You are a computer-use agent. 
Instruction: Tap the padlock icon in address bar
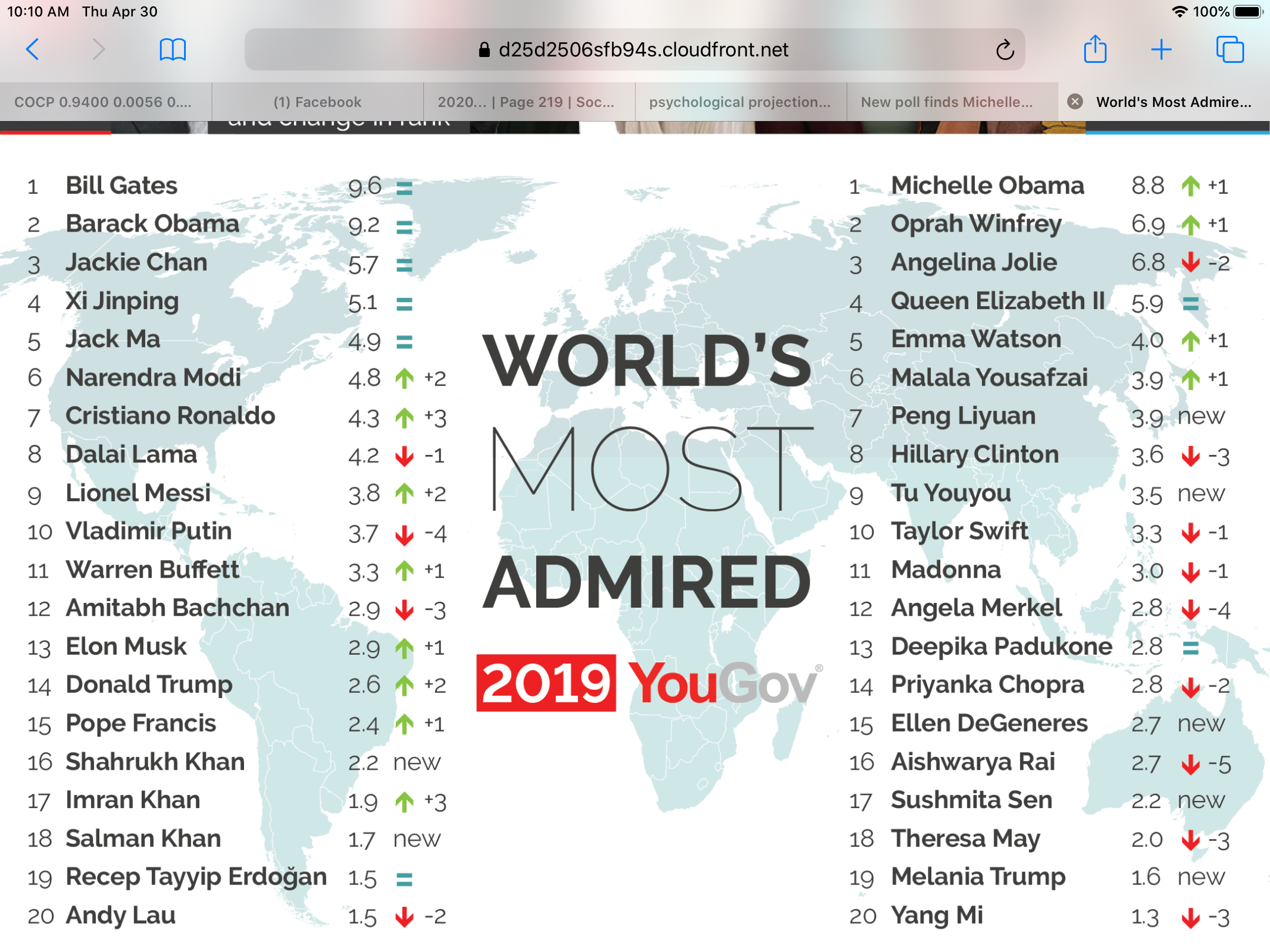(x=484, y=50)
